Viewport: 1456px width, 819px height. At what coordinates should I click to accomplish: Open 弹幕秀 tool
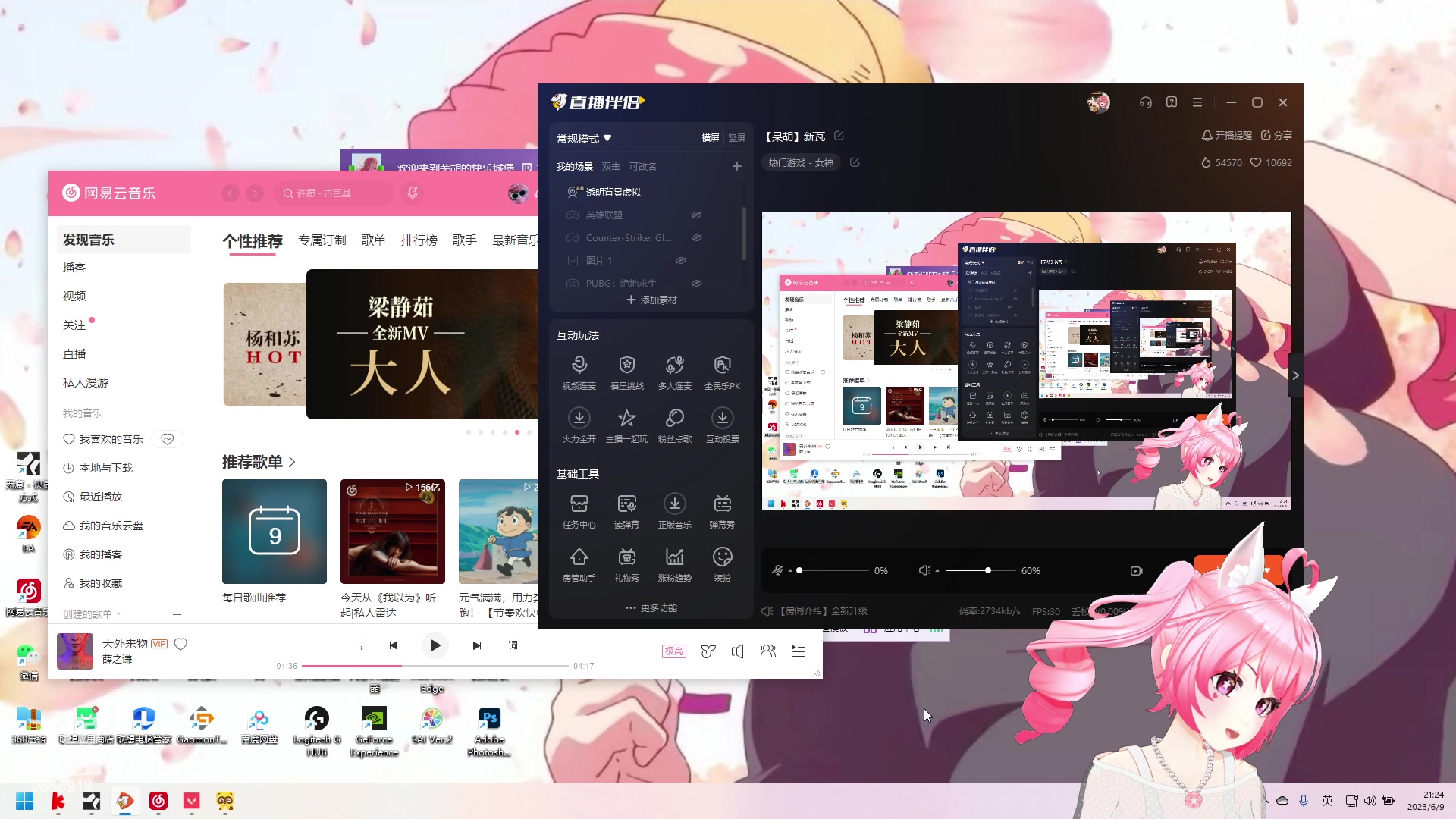(x=722, y=511)
